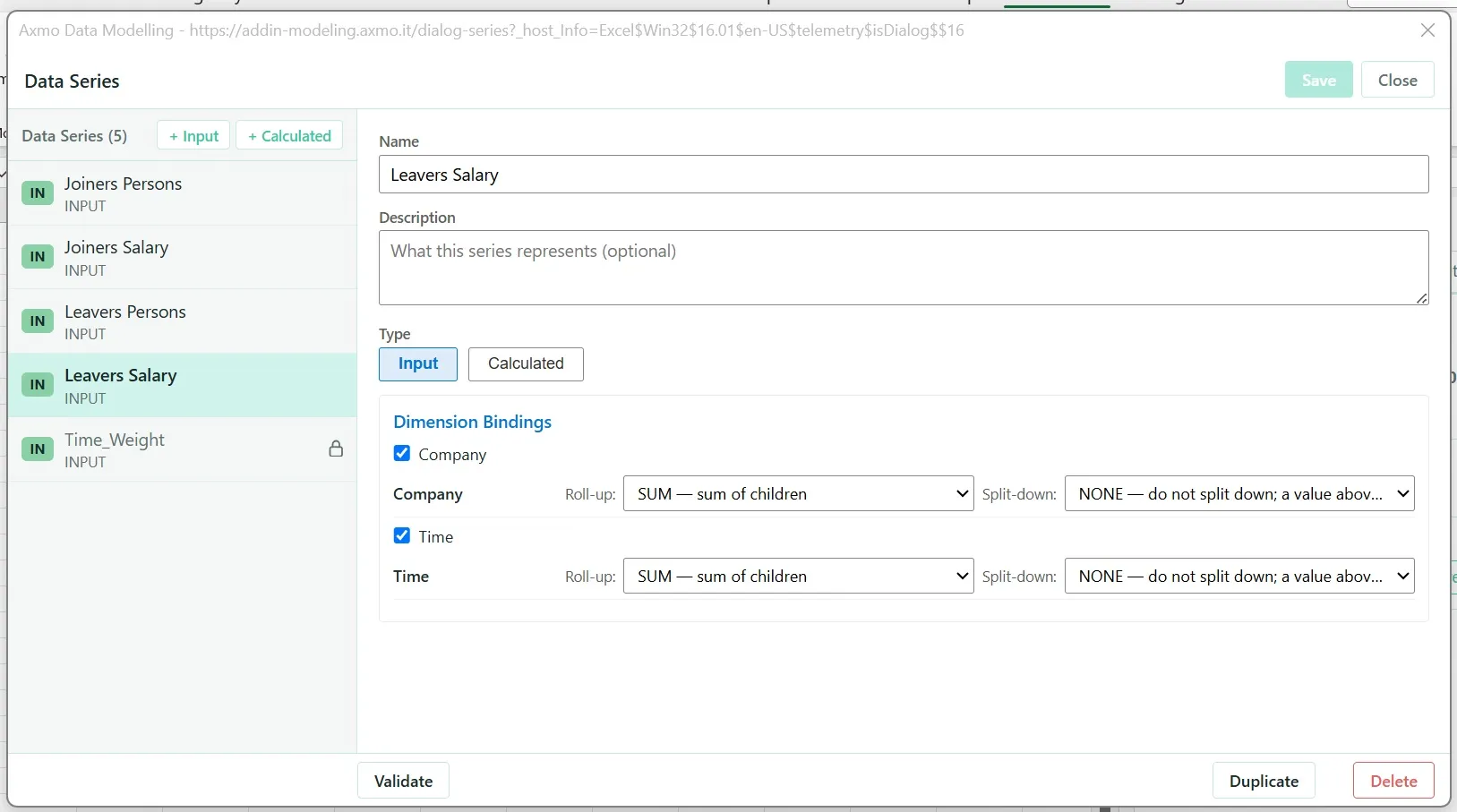Click the IN badge for Leavers Persons
Viewport: 1457px width, 812px height.
click(x=38, y=321)
